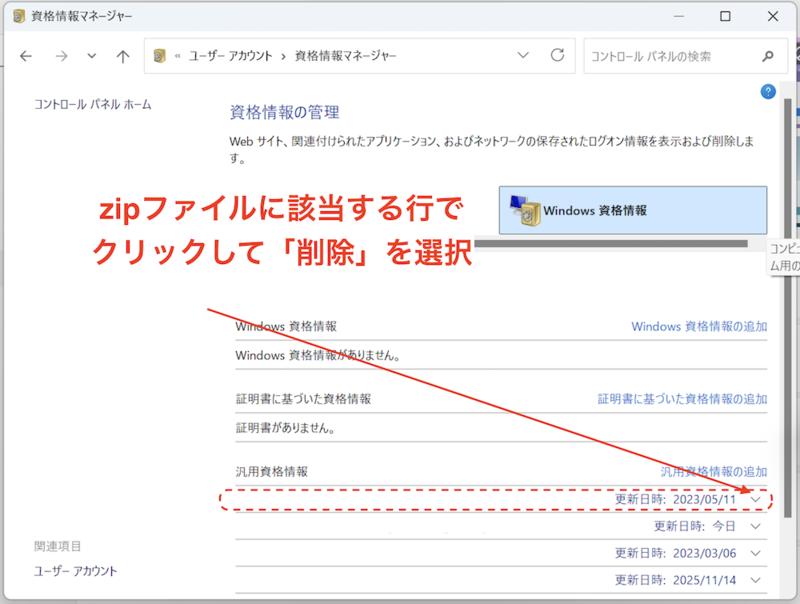Go back with the left arrow button
Screen dimensions: 800x604
coord(26,56)
